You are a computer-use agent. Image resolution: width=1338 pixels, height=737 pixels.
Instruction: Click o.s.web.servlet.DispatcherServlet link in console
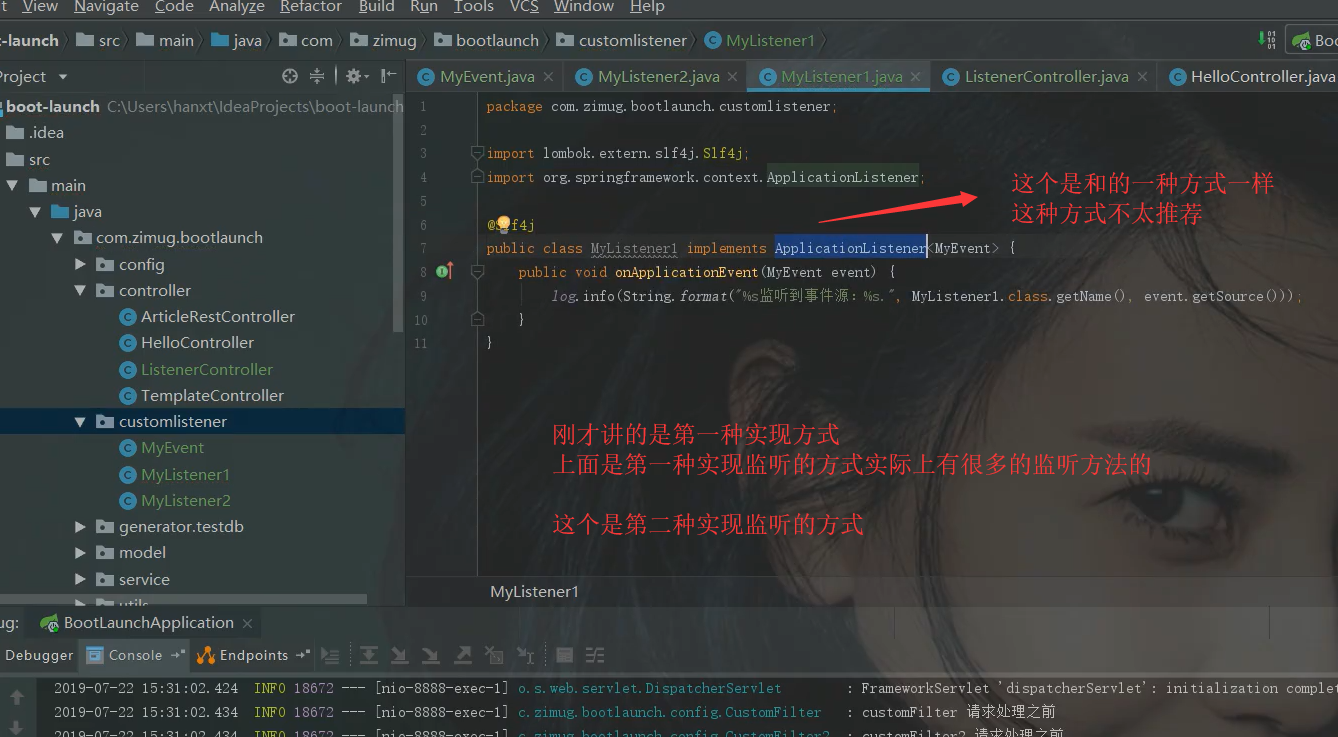point(650,688)
